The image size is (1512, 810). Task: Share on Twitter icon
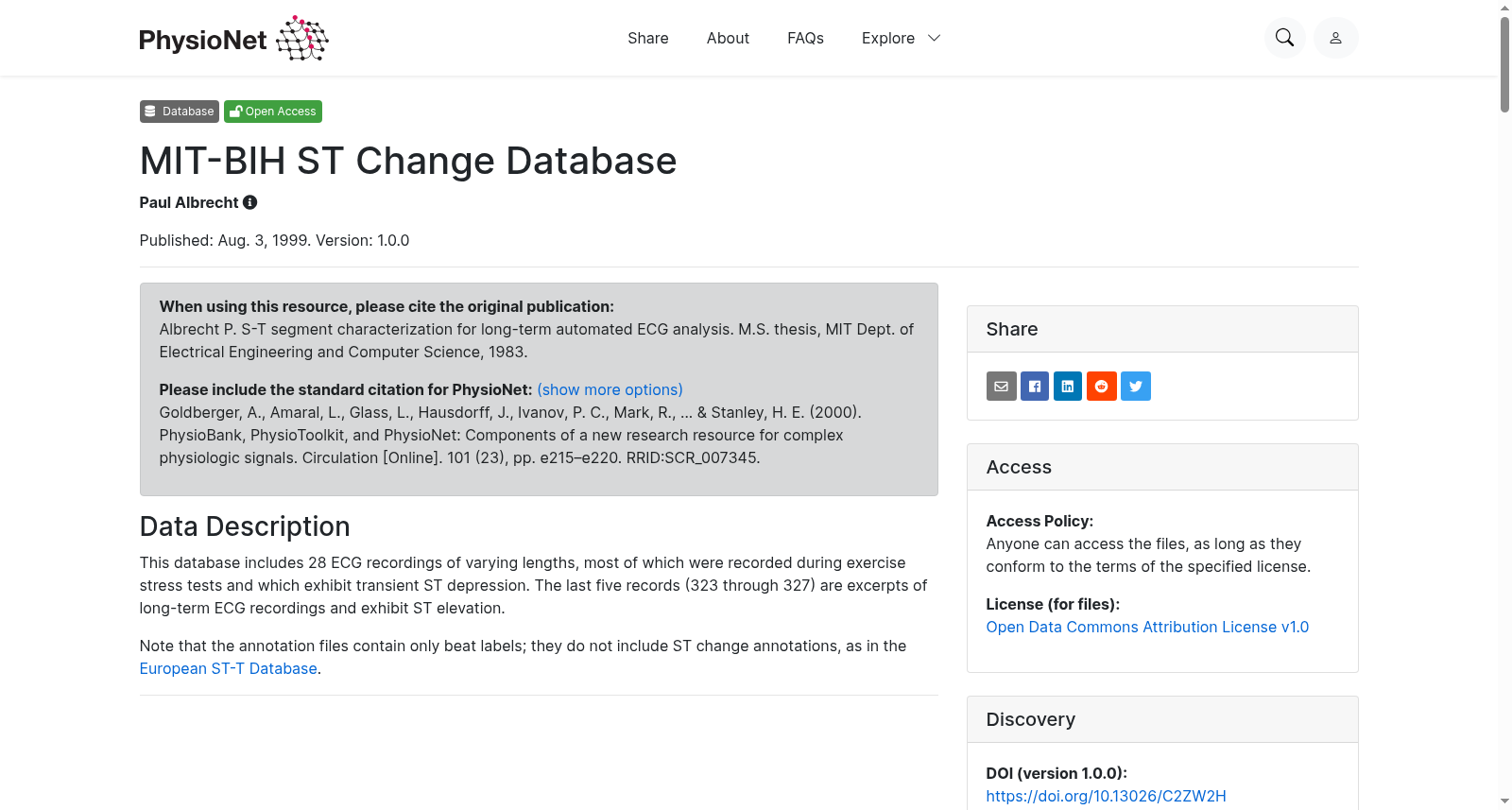click(x=1136, y=386)
